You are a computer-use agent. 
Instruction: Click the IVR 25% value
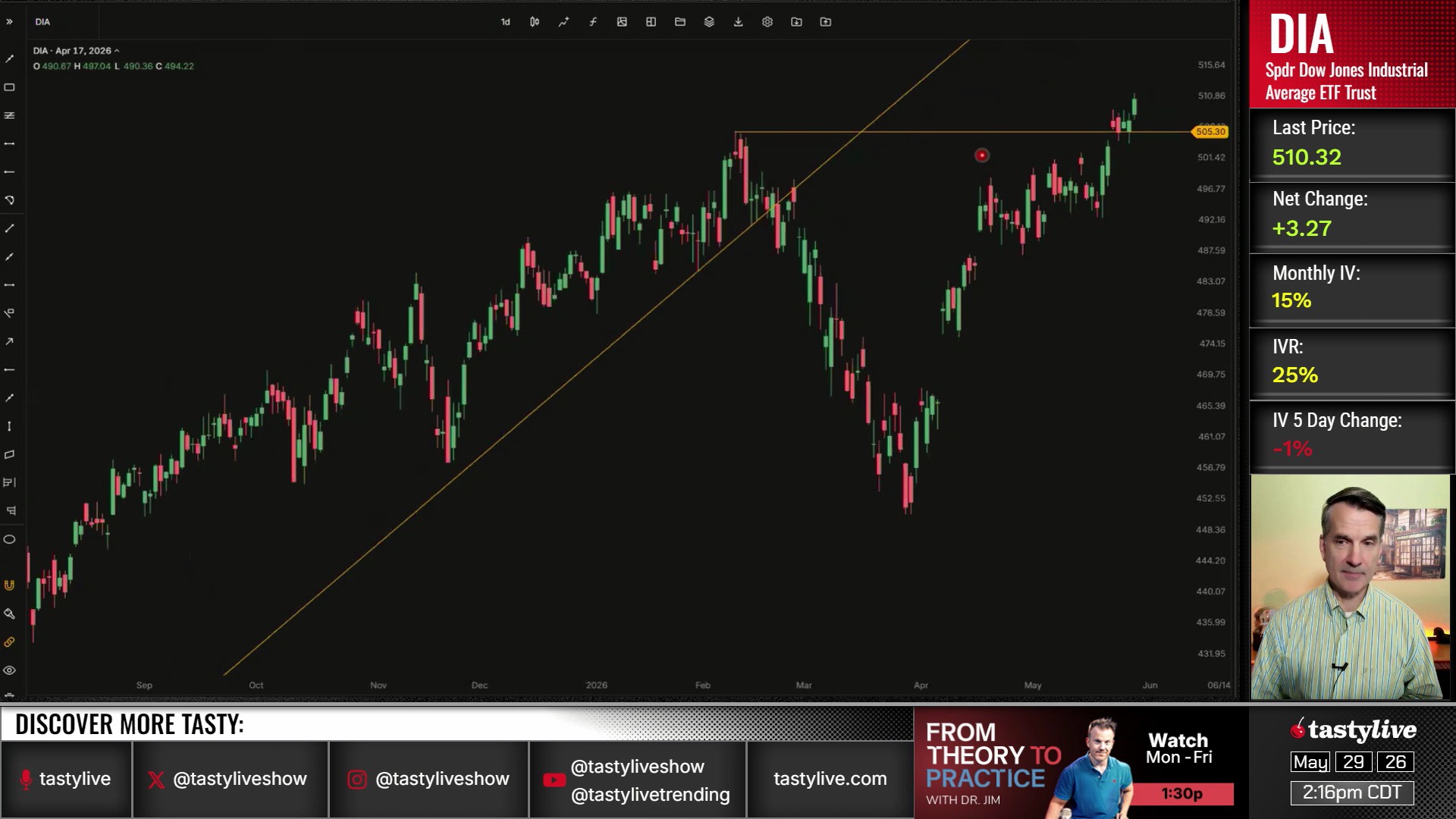[x=1295, y=375]
